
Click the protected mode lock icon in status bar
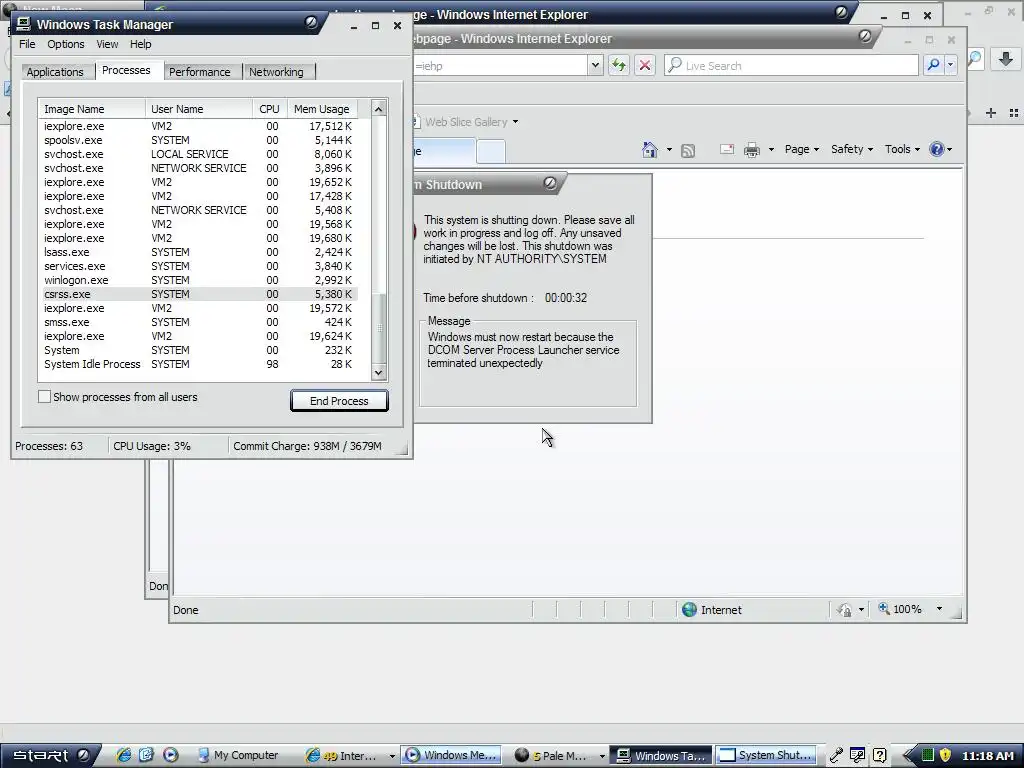pyautogui.click(x=844, y=610)
